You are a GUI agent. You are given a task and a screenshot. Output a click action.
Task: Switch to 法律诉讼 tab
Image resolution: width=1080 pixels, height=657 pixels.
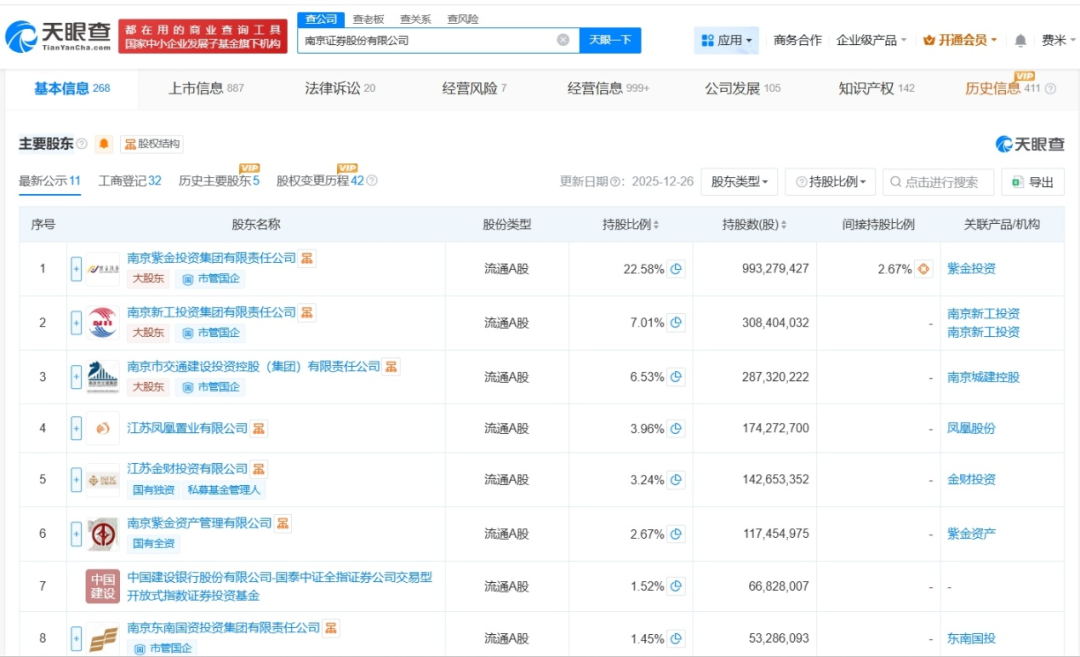pos(340,88)
